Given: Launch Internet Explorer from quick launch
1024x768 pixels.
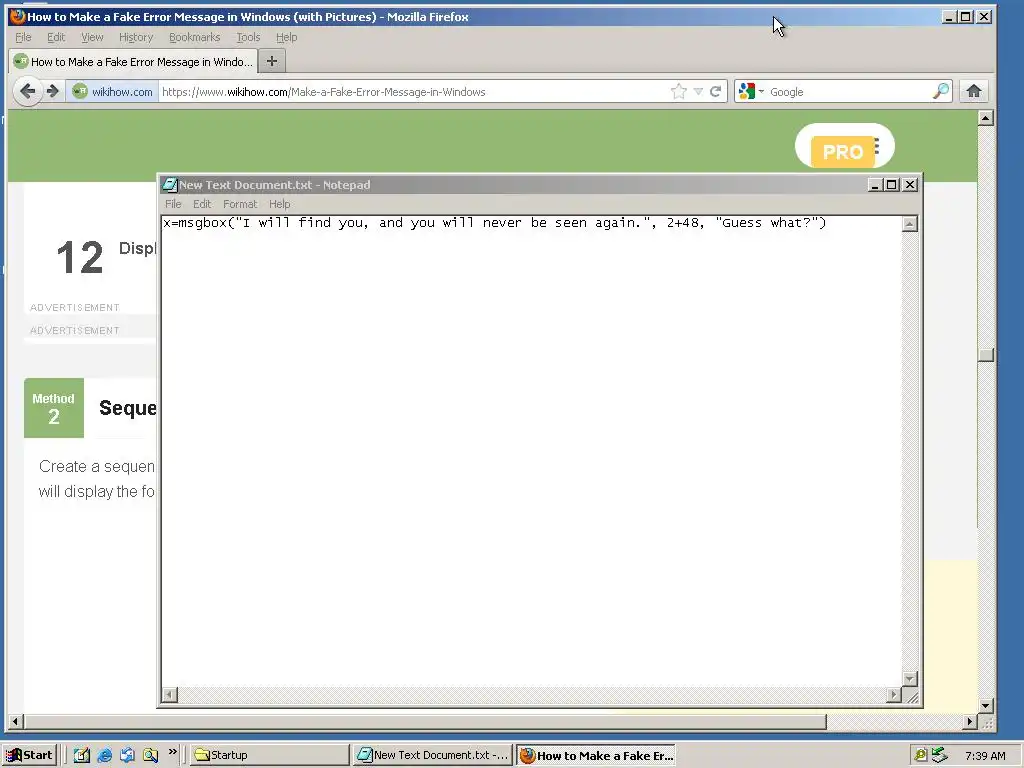Looking at the screenshot, I should coord(104,755).
